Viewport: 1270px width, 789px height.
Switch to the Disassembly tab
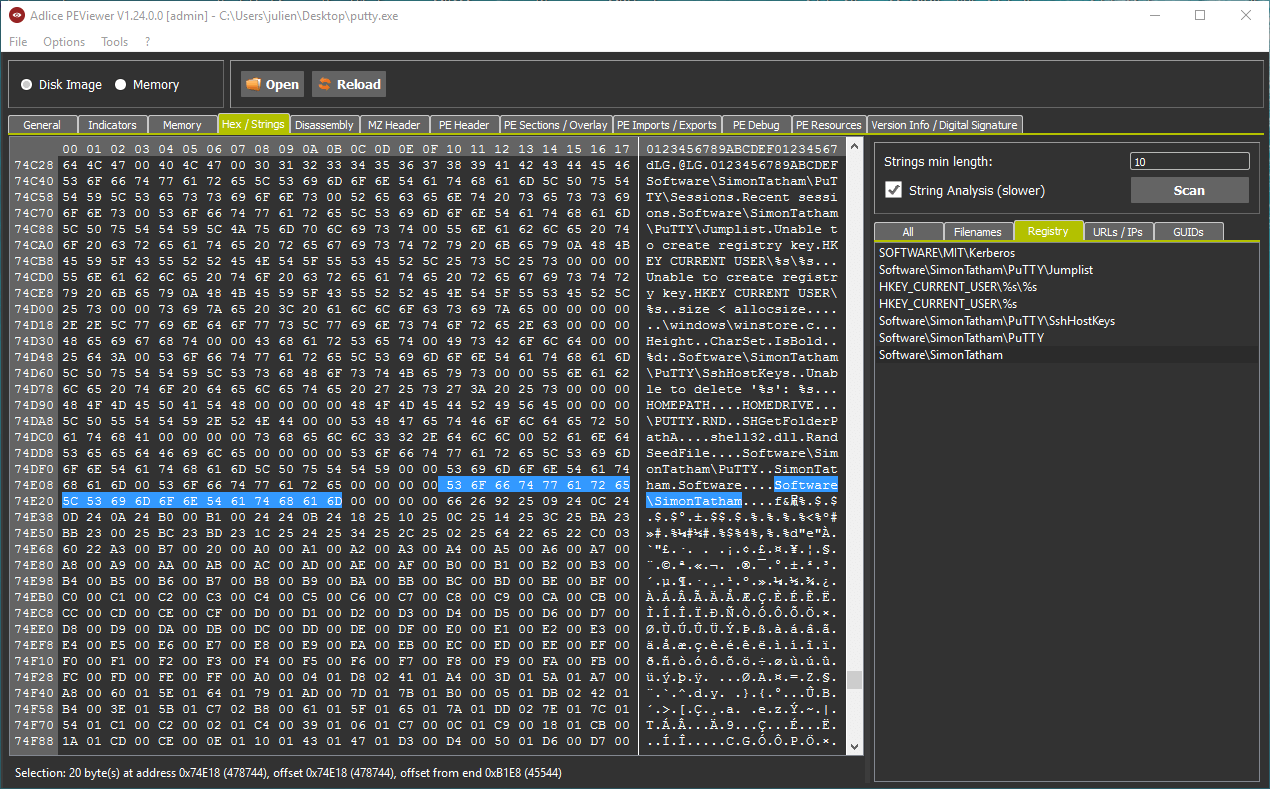[x=324, y=125]
